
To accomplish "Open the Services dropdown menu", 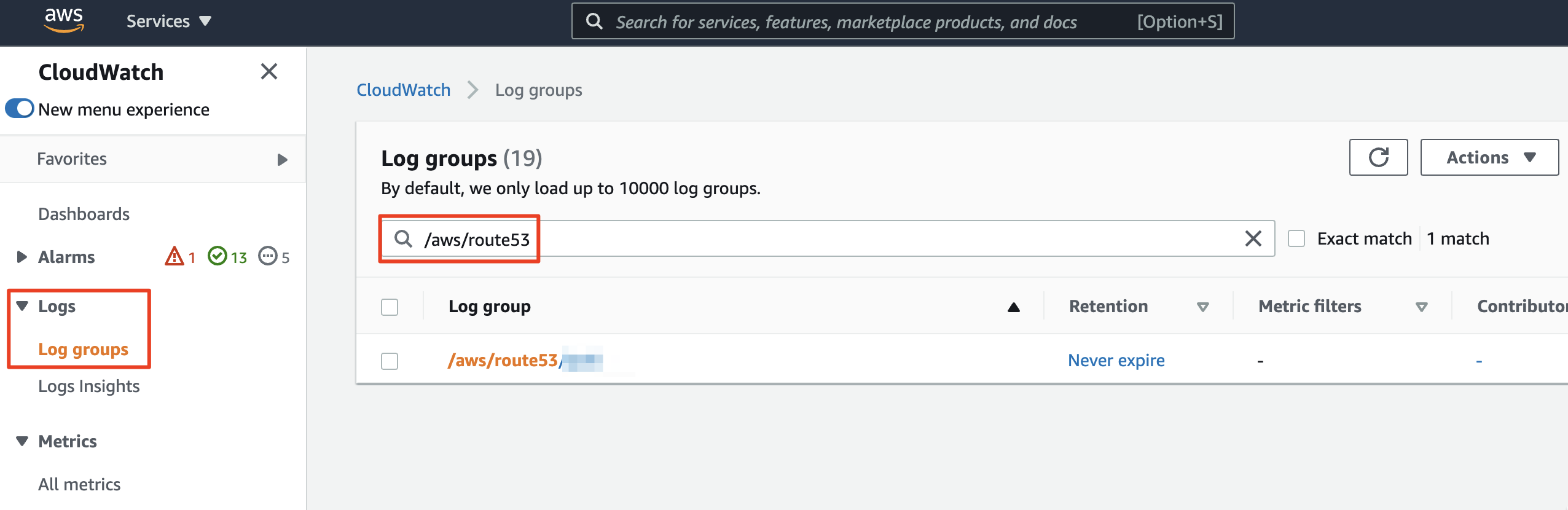I will click(168, 22).
